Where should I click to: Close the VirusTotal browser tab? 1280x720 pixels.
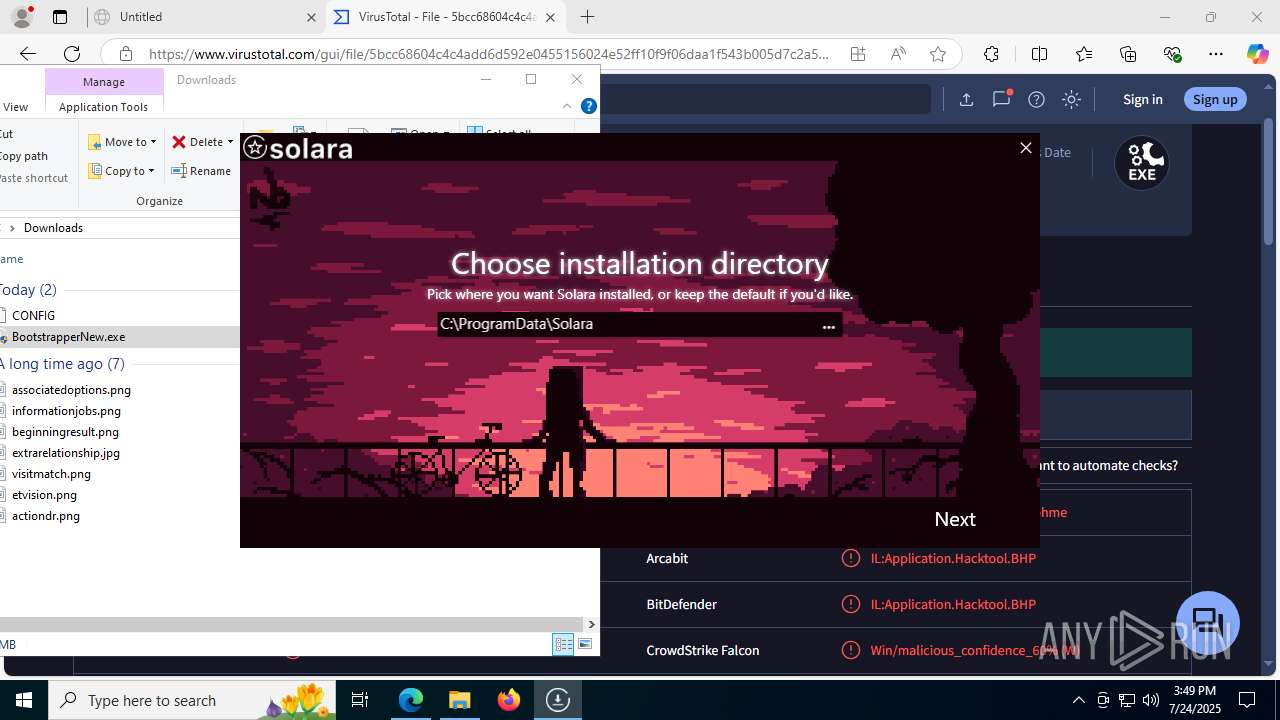click(x=550, y=17)
